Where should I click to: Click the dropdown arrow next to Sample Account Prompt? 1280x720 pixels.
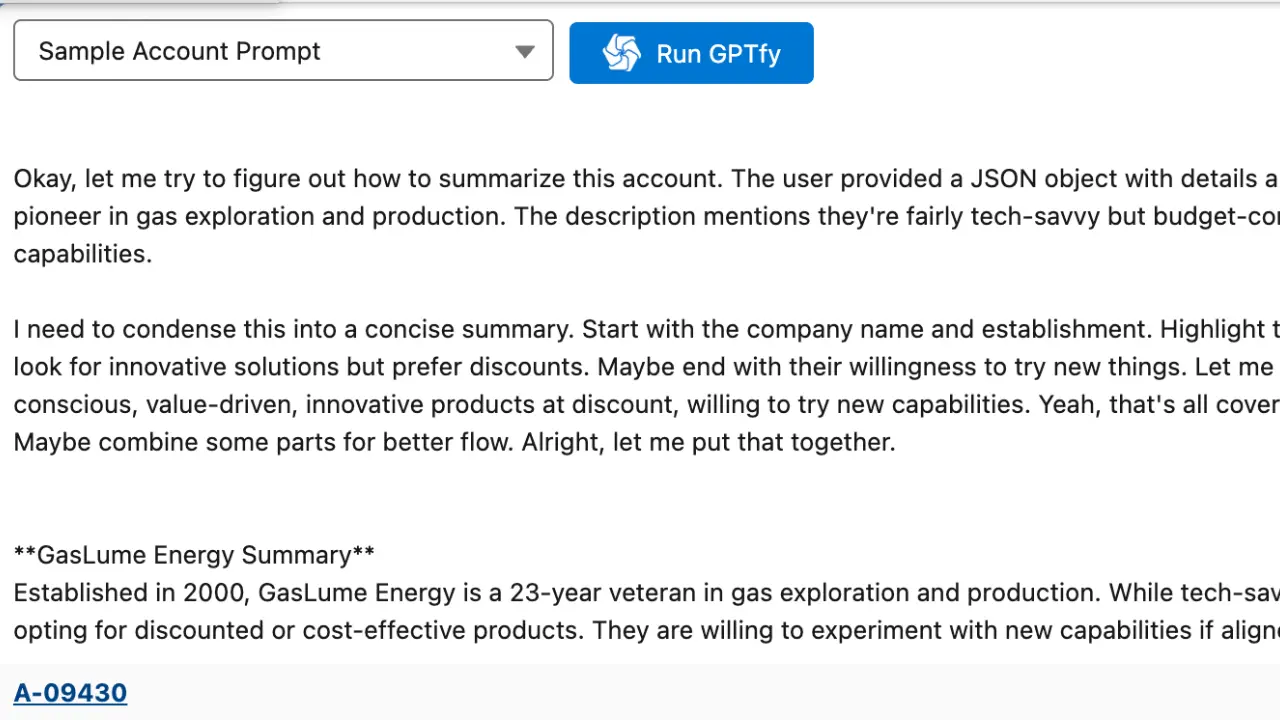pyautogui.click(x=525, y=51)
